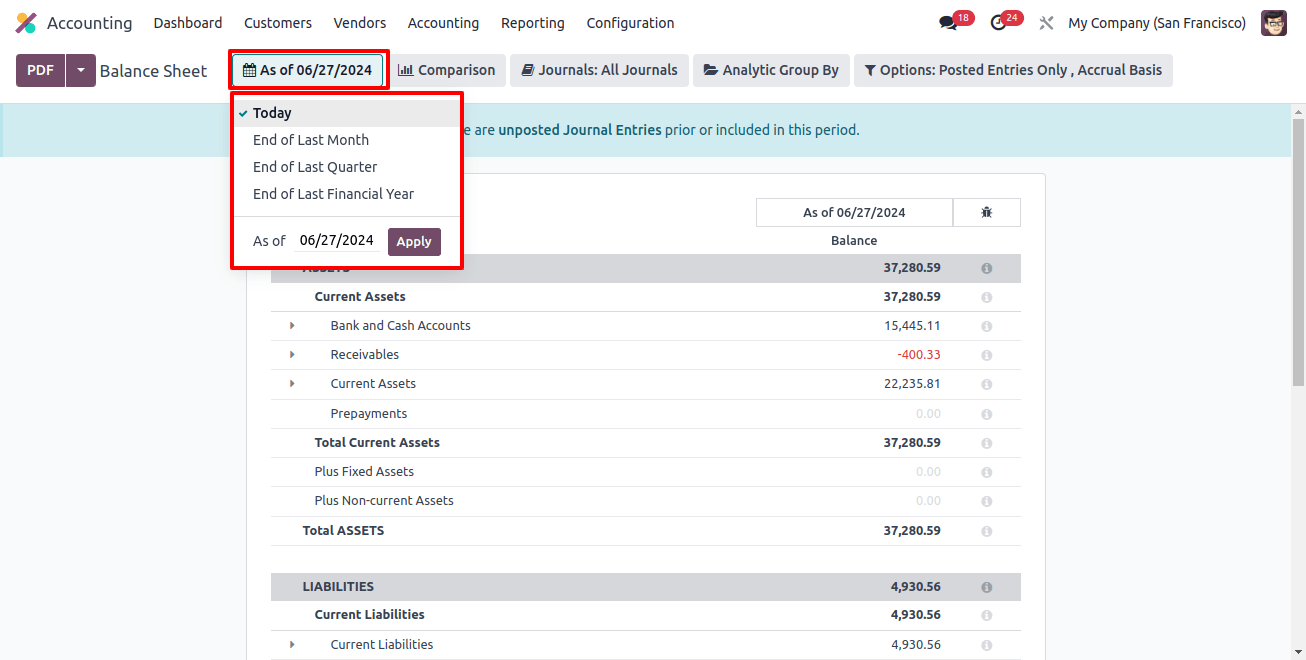Click info icon next to bottom 4,930.56 row

click(987, 646)
